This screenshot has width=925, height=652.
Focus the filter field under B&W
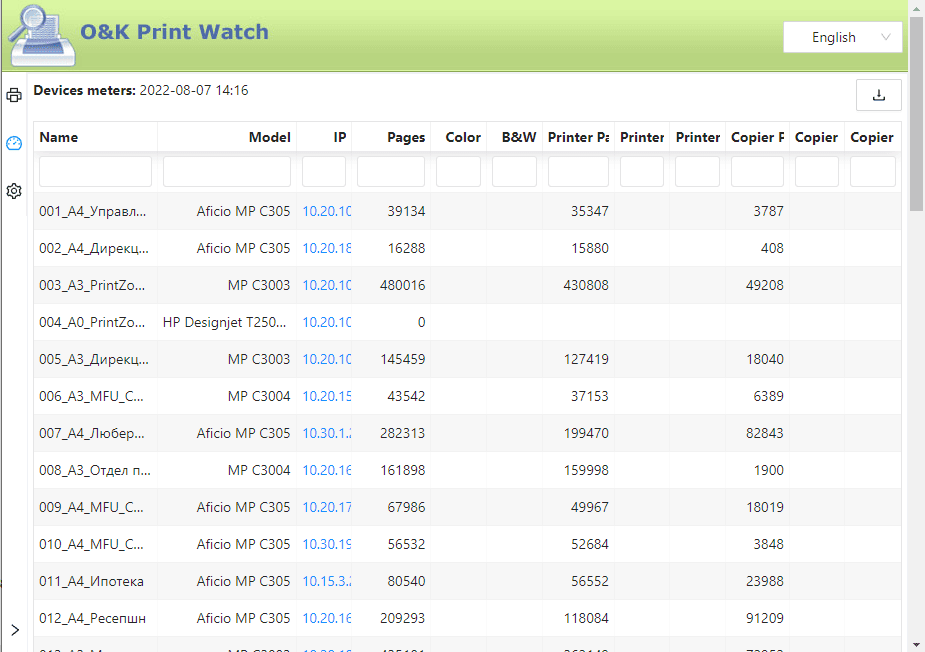(514, 172)
